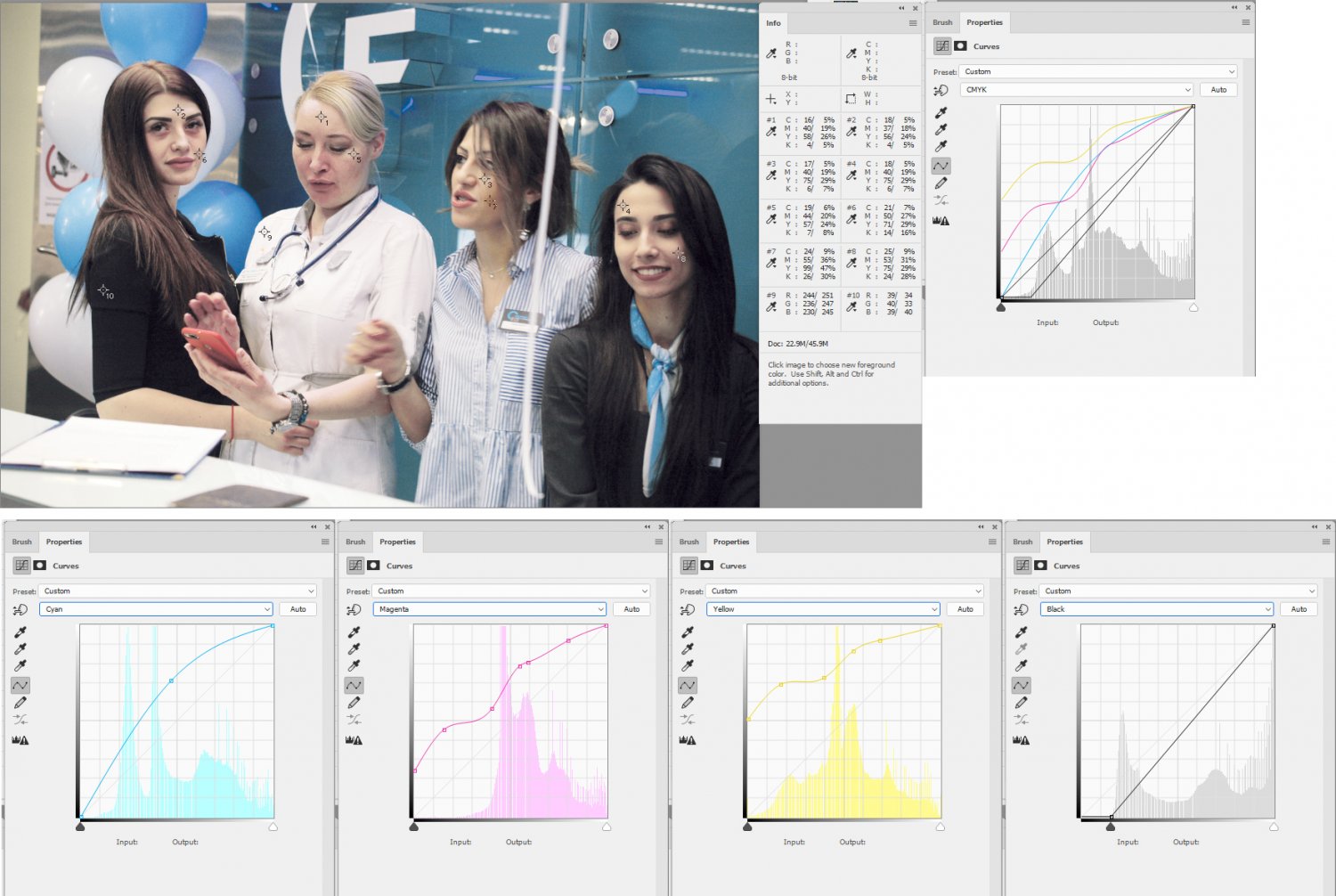Switch to Brush tab in CMYK Curves panel
1336x896 pixels.
(x=942, y=23)
